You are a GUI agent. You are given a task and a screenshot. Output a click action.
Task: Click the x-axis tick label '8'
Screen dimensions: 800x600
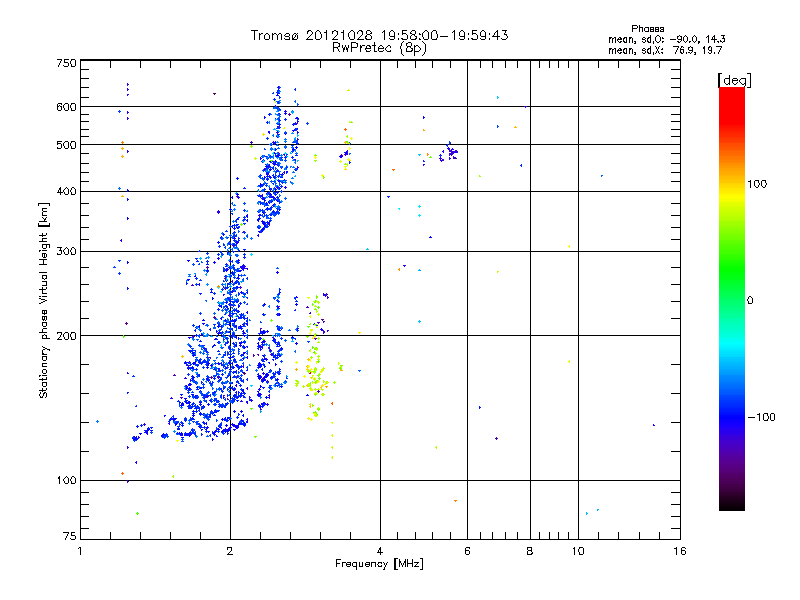coord(530,551)
